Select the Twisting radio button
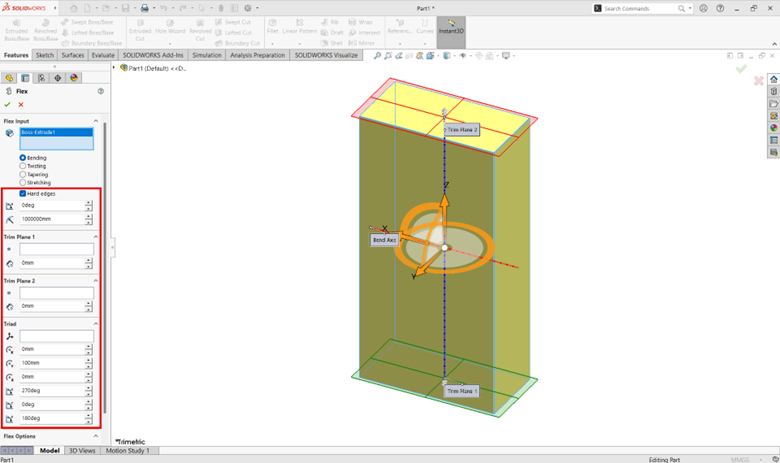Screen dimensions: 780x463 [x=23, y=166]
